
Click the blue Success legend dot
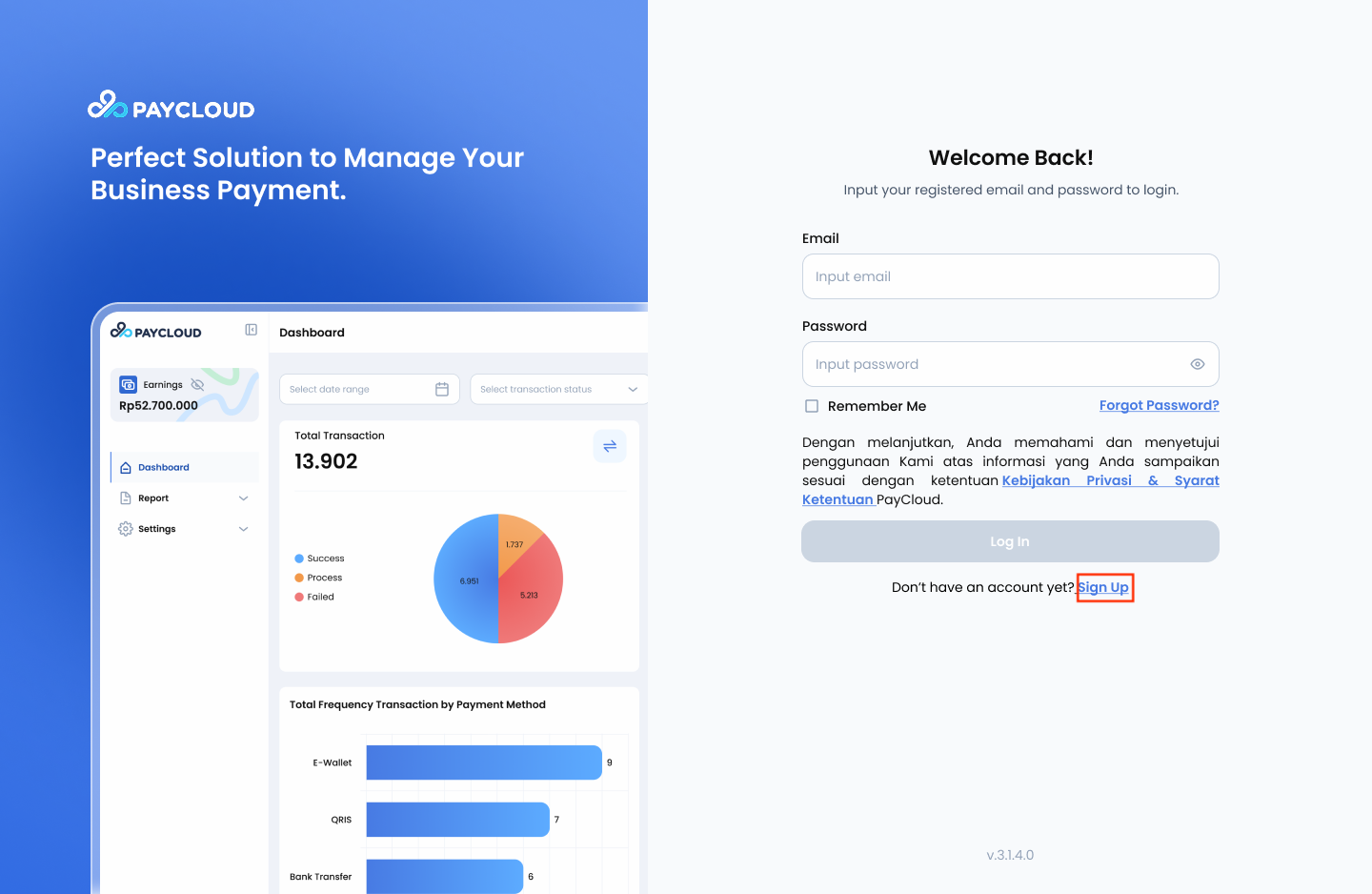pyautogui.click(x=298, y=558)
